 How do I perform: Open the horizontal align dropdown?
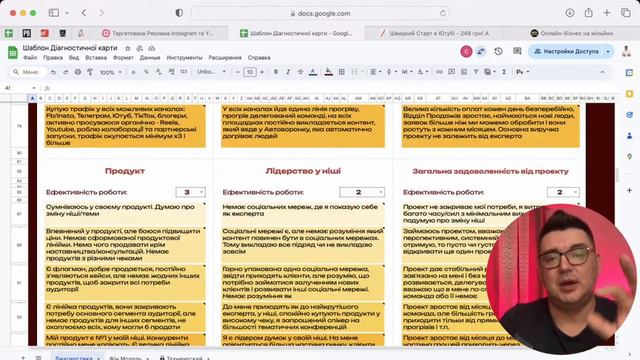tap(375, 72)
